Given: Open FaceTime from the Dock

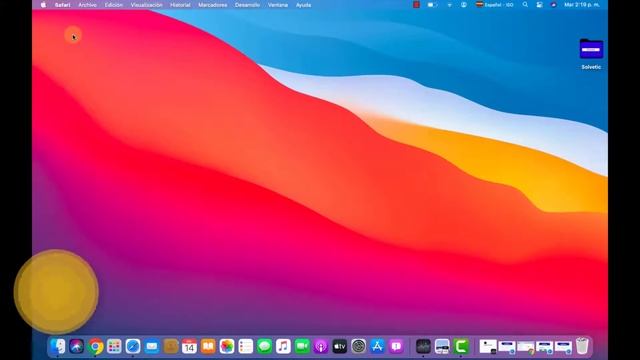Looking at the screenshot, I should tap(302, 347).
